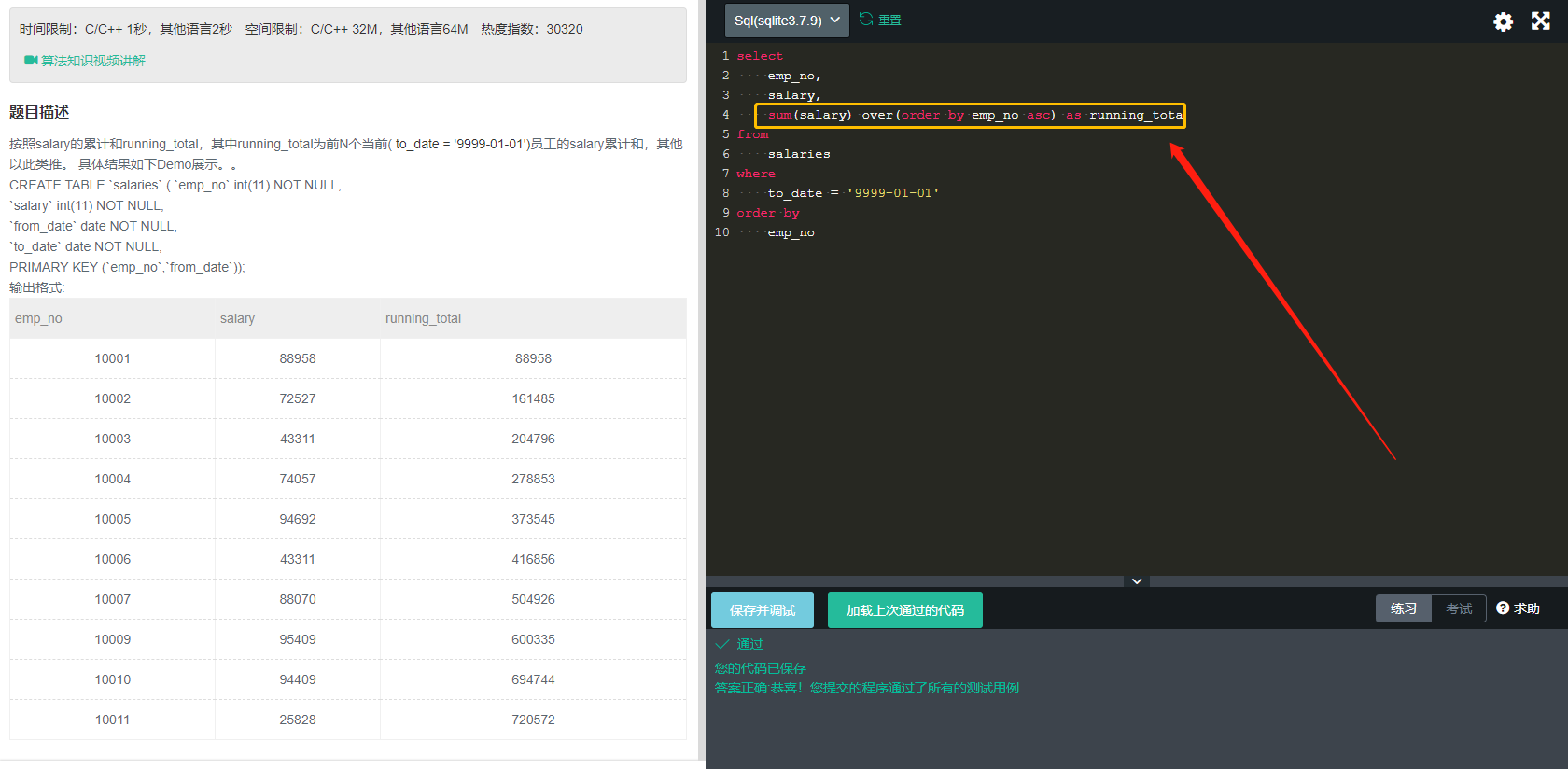This screenshot has height=769, width=1568.
Task: Click the 输出格式 label
Action: tap(37, 287)
